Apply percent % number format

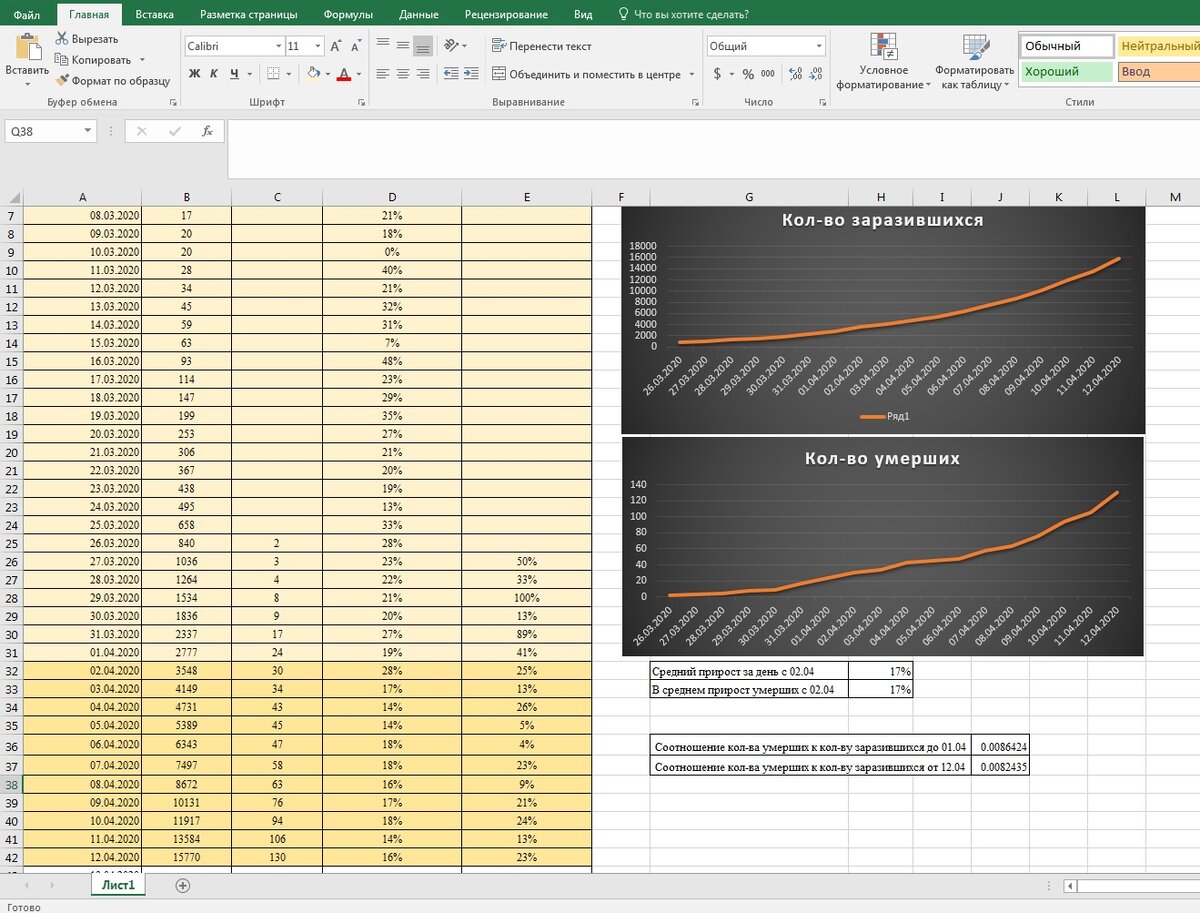pyautogui.click(x=748, y=74)
